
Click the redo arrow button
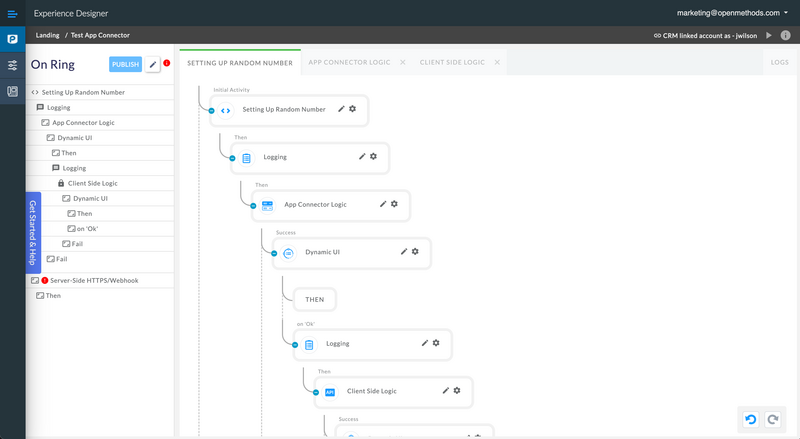[773, 420]
